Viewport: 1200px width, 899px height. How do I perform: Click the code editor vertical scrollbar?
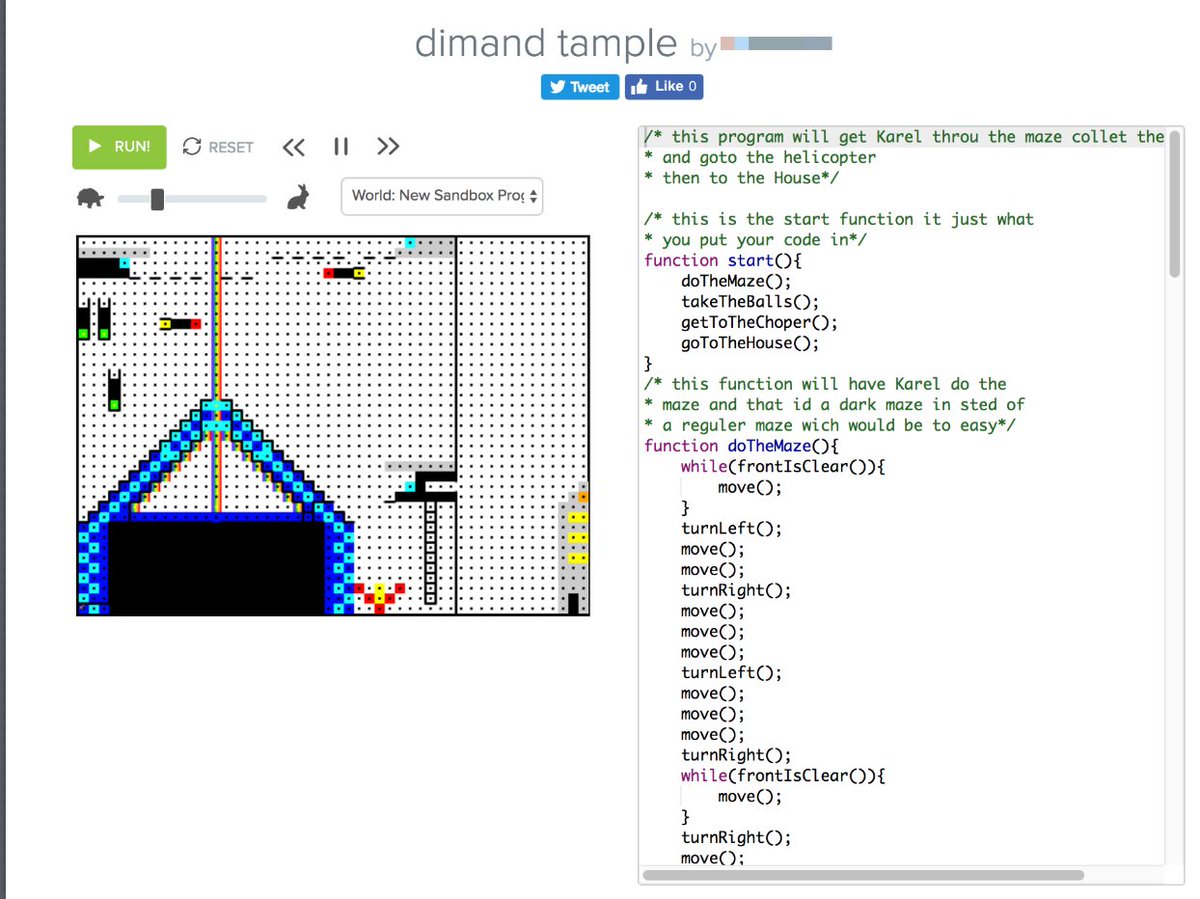(1175, 205)
